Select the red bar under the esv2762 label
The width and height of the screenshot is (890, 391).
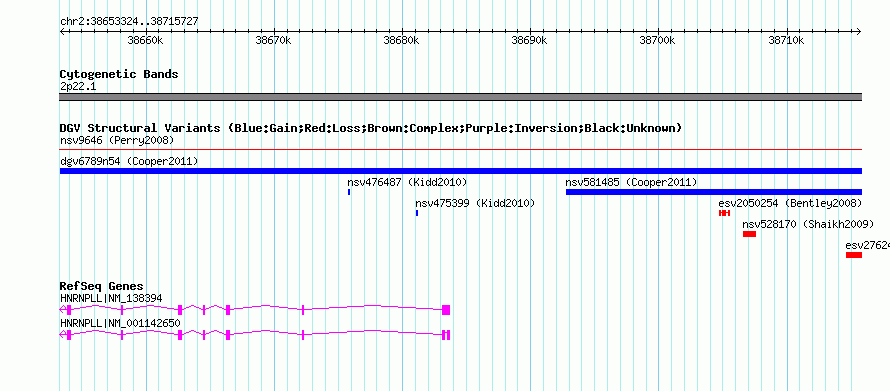point(854,255)
